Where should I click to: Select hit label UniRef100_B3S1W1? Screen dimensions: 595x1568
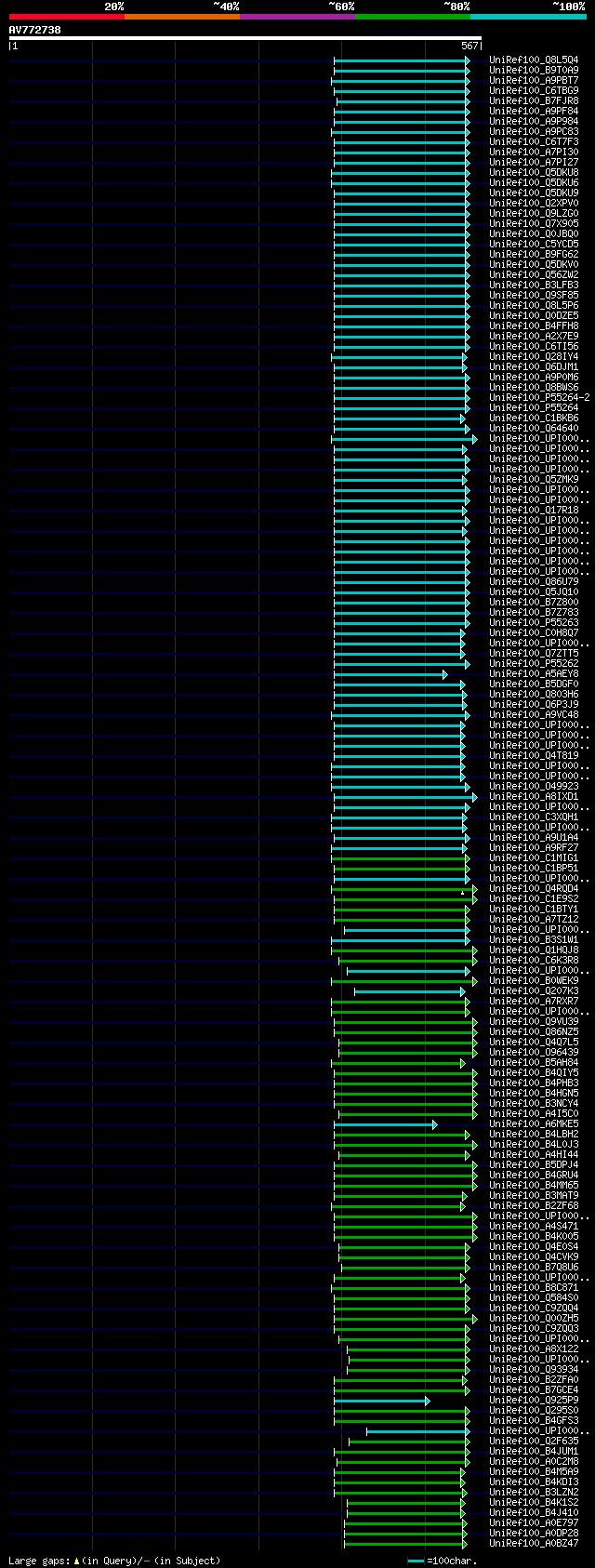click(x=534, y=939)
